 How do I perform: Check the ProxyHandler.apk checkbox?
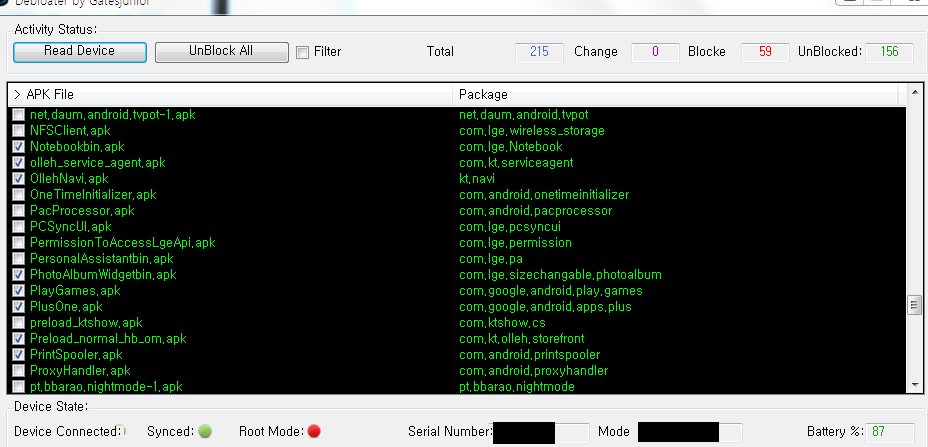[x=19, y=370]
